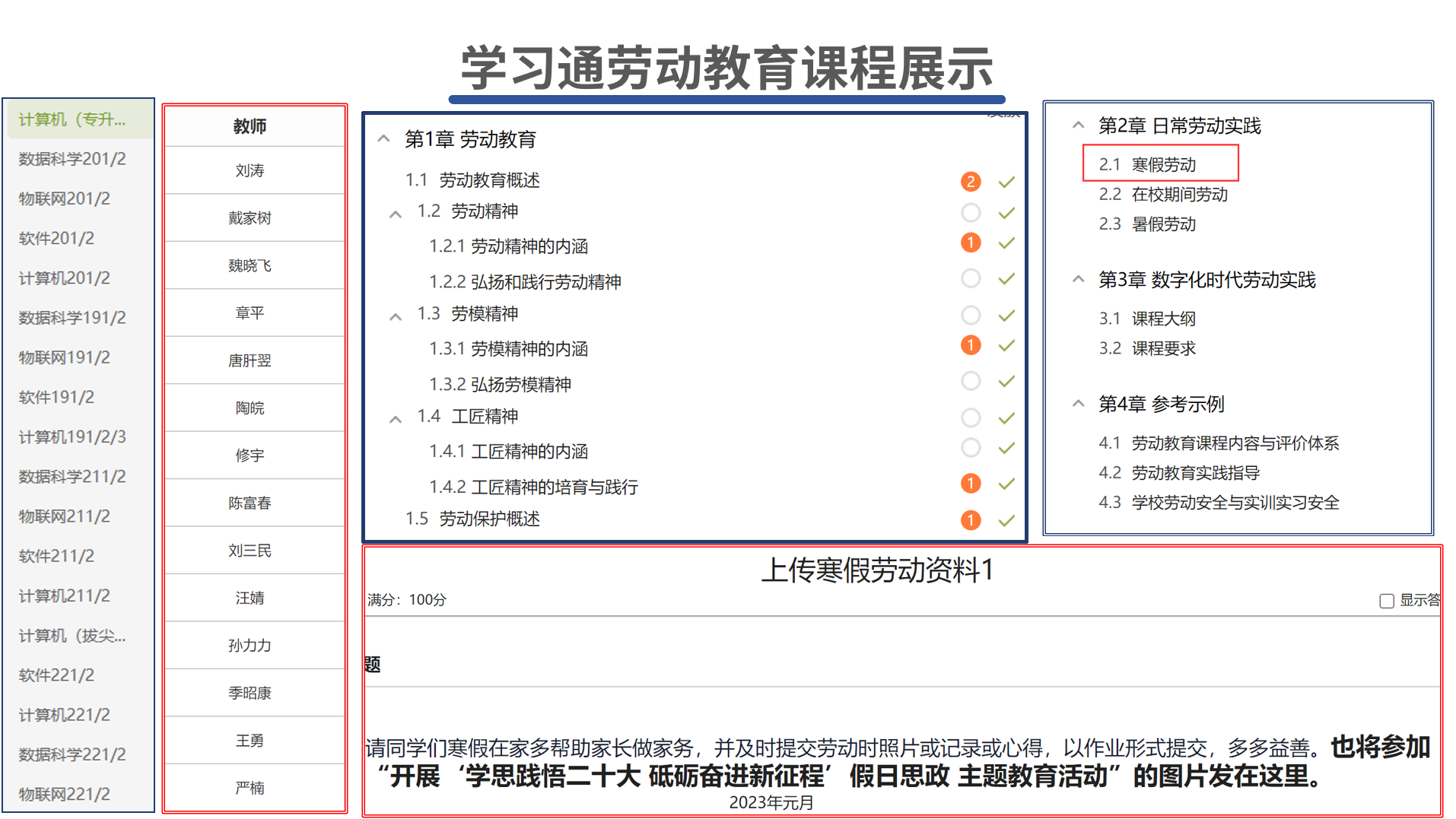Open the 2.1 寒假劳动 lesson

click(x=1162, y=164)
